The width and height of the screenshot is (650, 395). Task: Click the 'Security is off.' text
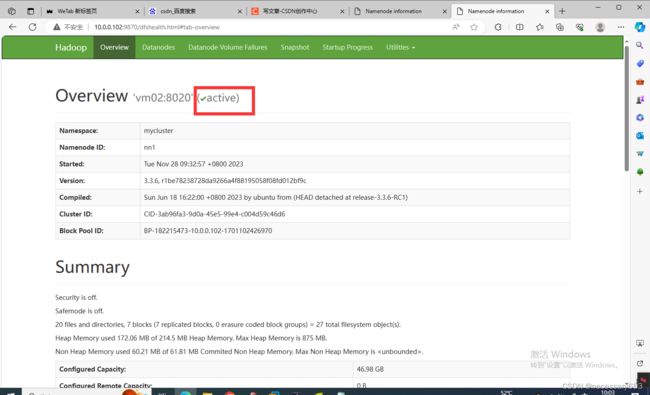tap(76, 298)
